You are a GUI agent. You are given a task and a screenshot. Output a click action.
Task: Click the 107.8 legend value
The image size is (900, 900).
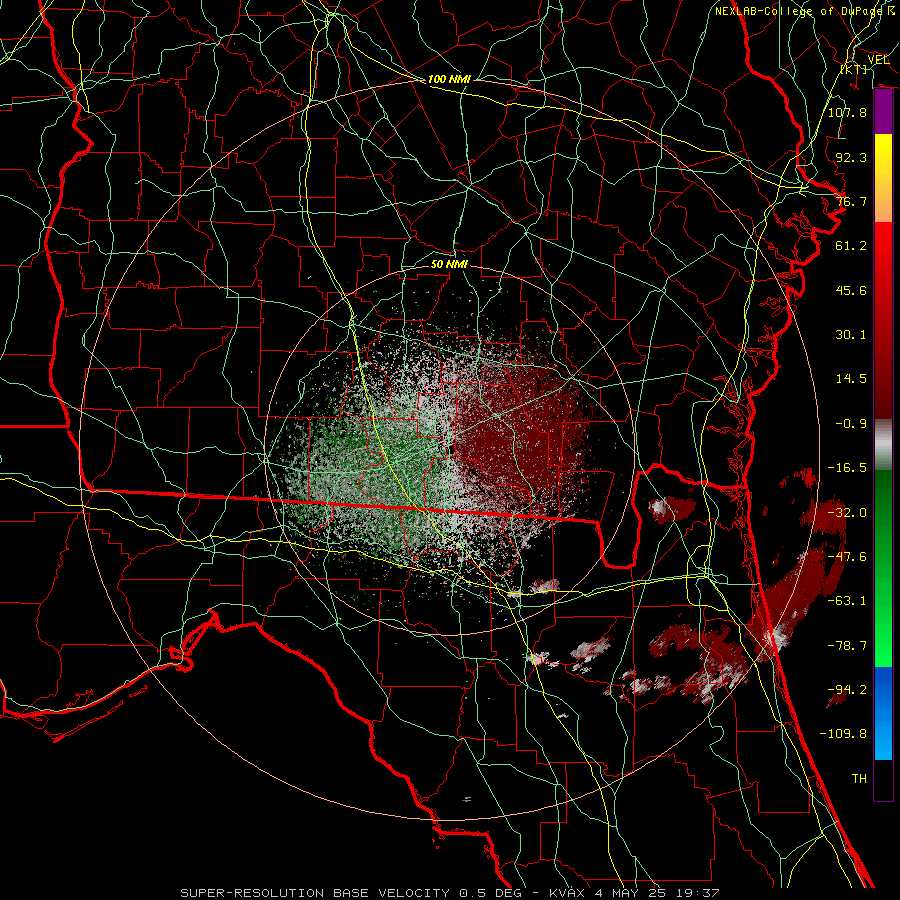(847, 112)
